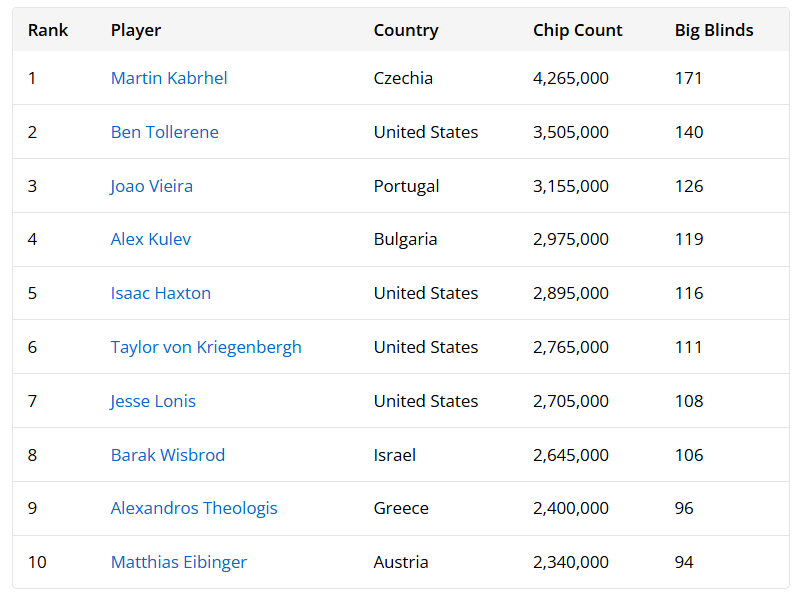800x594 pixels.
Task: Select the Portugal country cell
Action: click(x=406, y=186)
